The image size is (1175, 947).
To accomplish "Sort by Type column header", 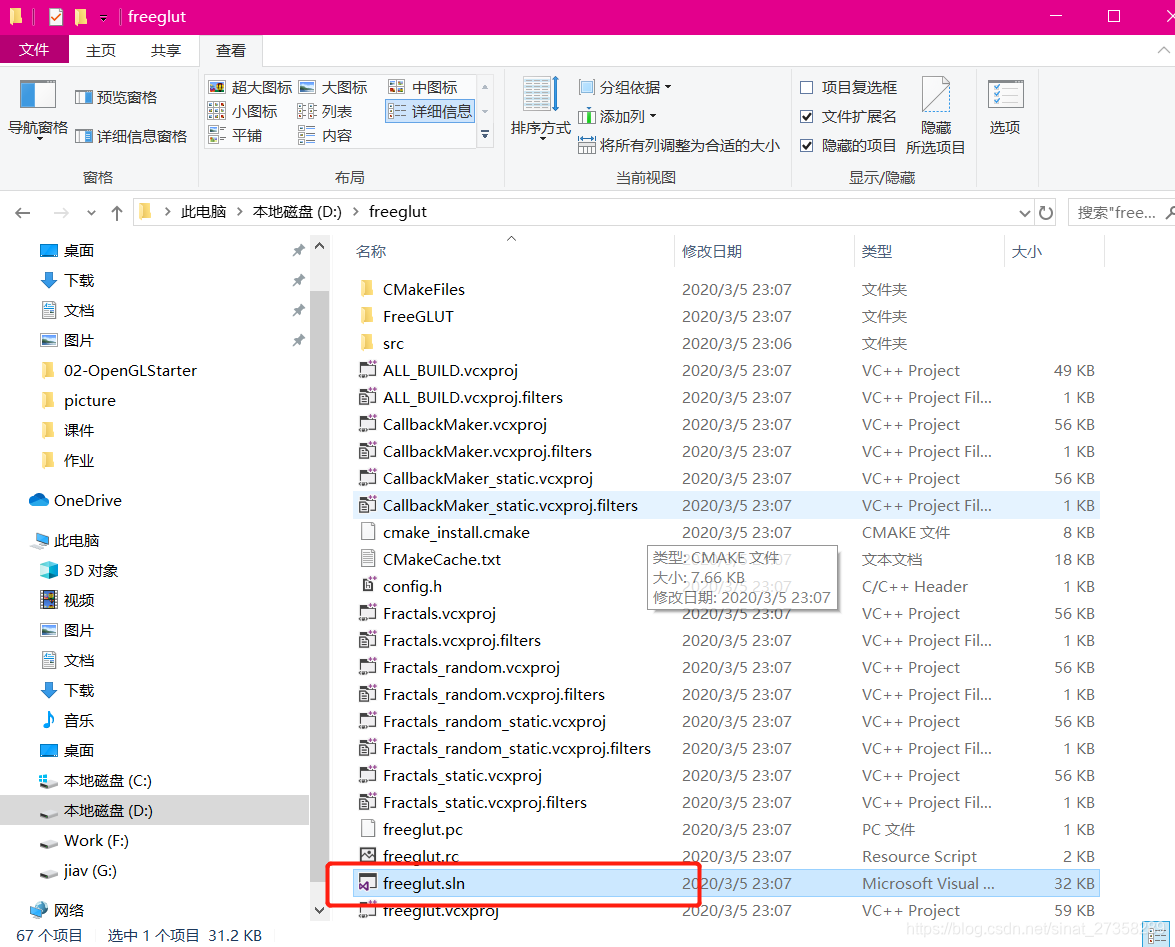I will point(929,252).
